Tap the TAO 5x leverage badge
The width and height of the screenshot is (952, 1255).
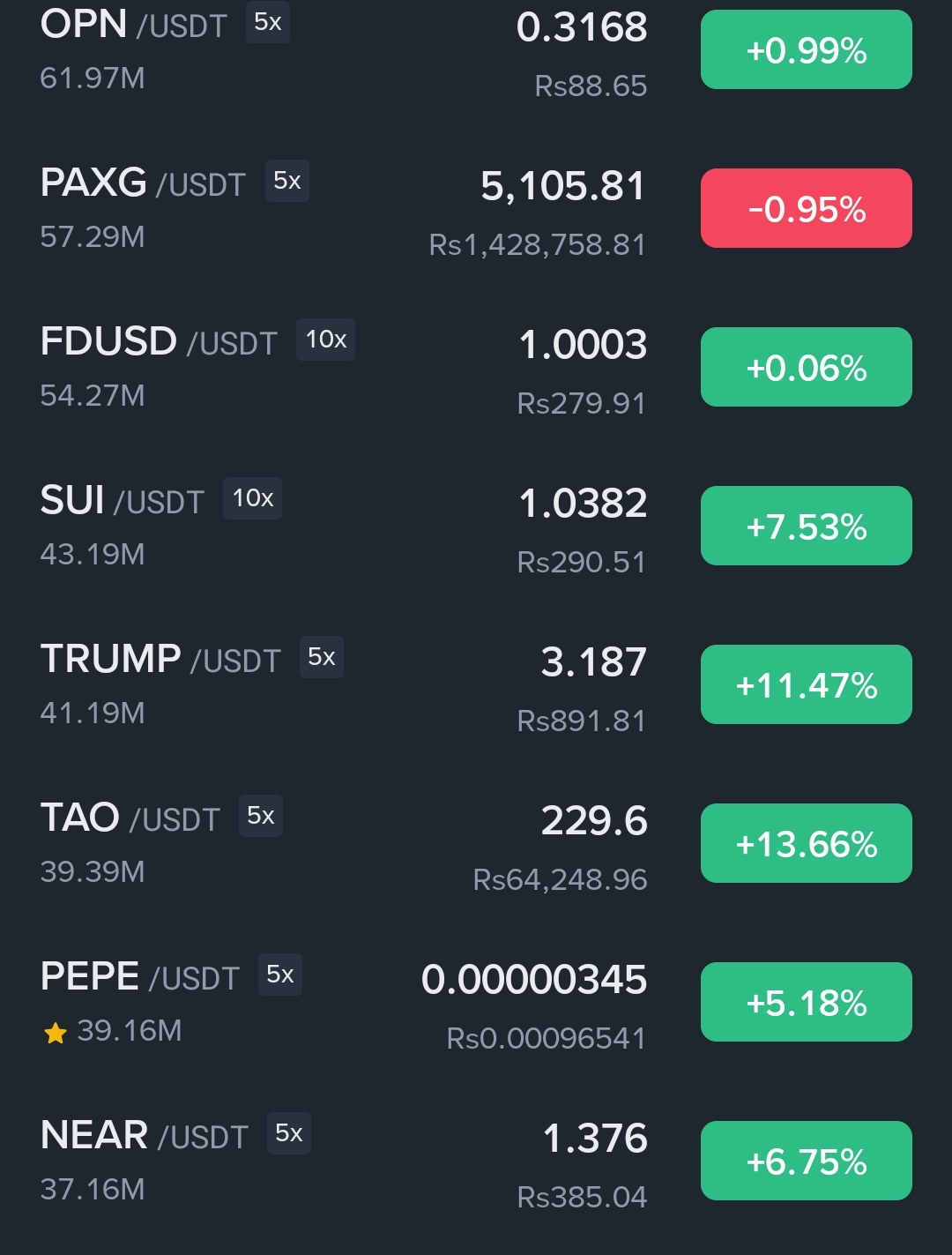click(260, 816)
